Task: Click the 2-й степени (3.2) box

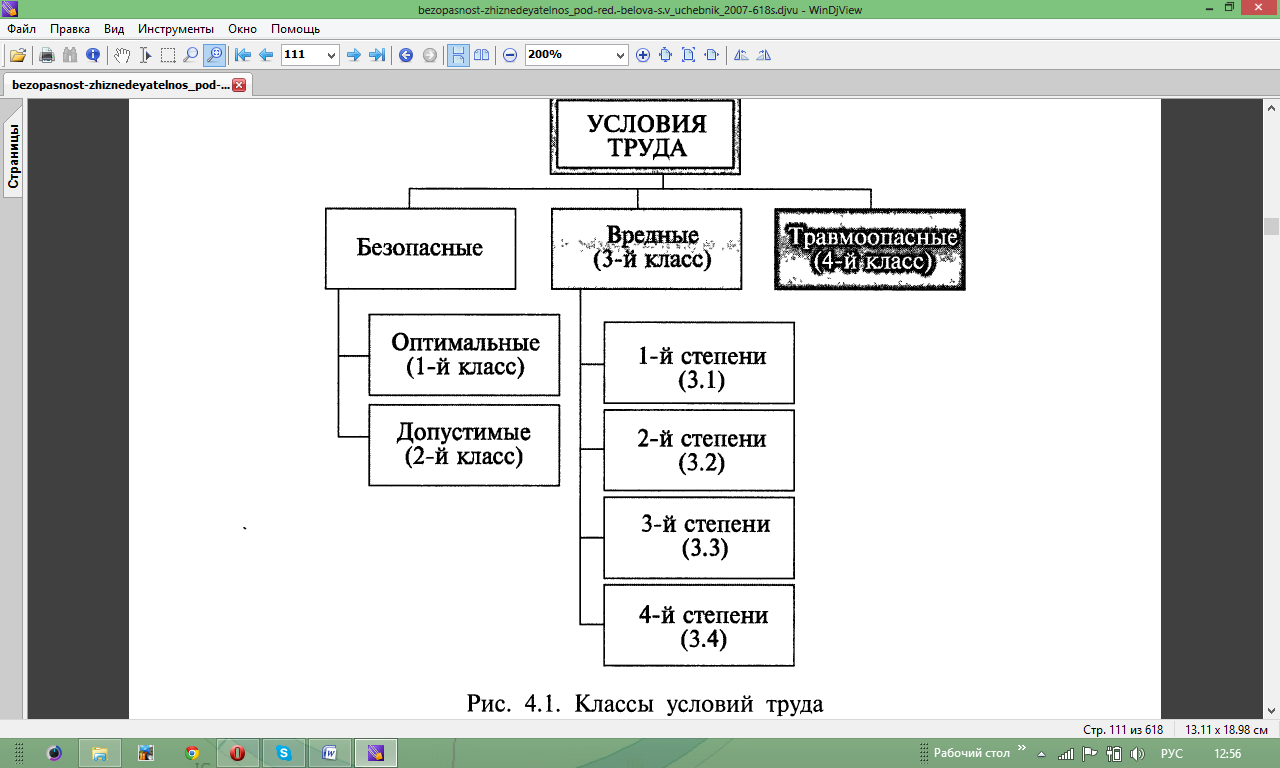Action: pyautogui.click(x=699, y=450)
